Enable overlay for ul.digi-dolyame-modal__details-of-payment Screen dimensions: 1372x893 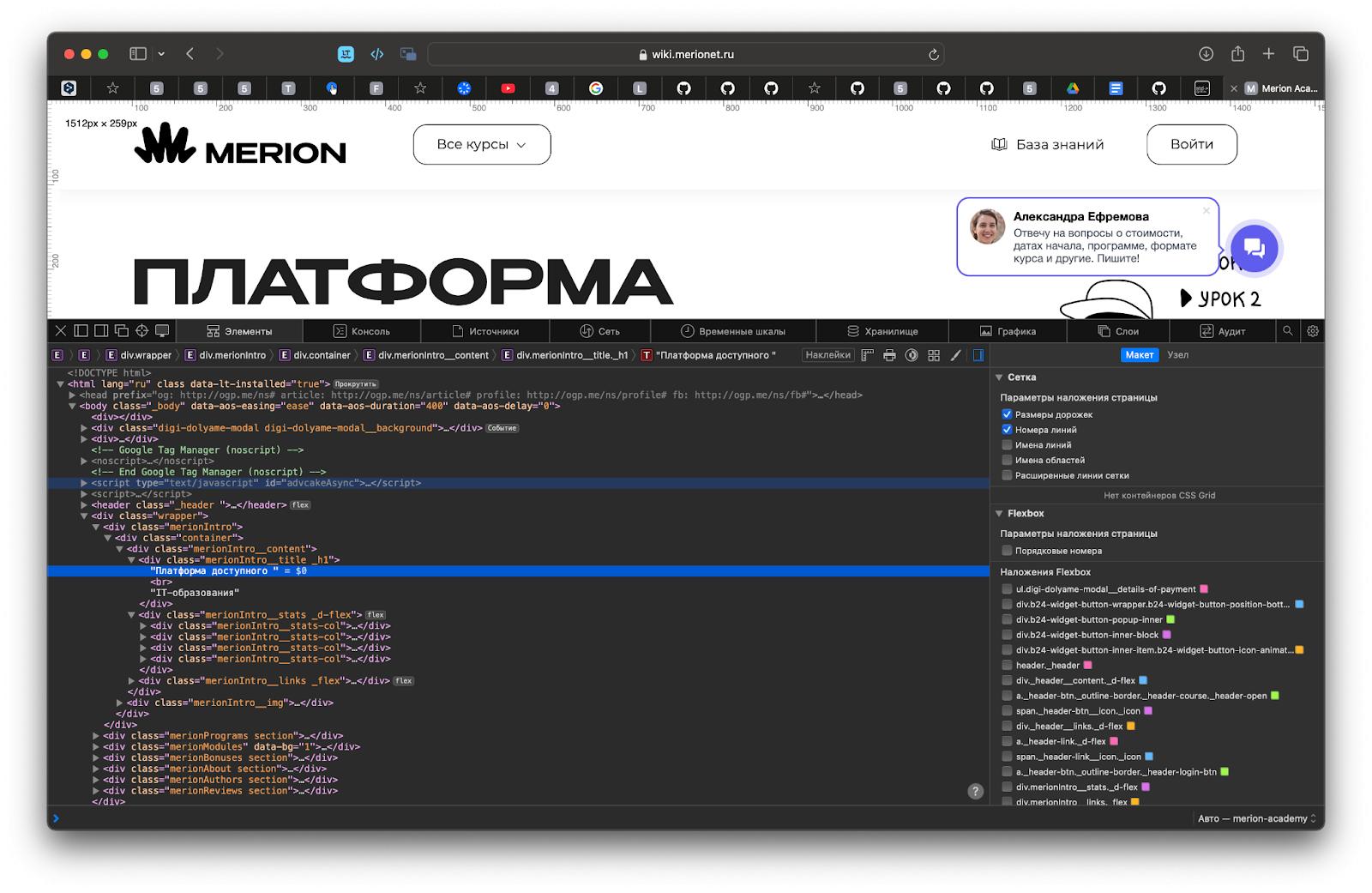pyautogui.click(x=1008, y=589)
